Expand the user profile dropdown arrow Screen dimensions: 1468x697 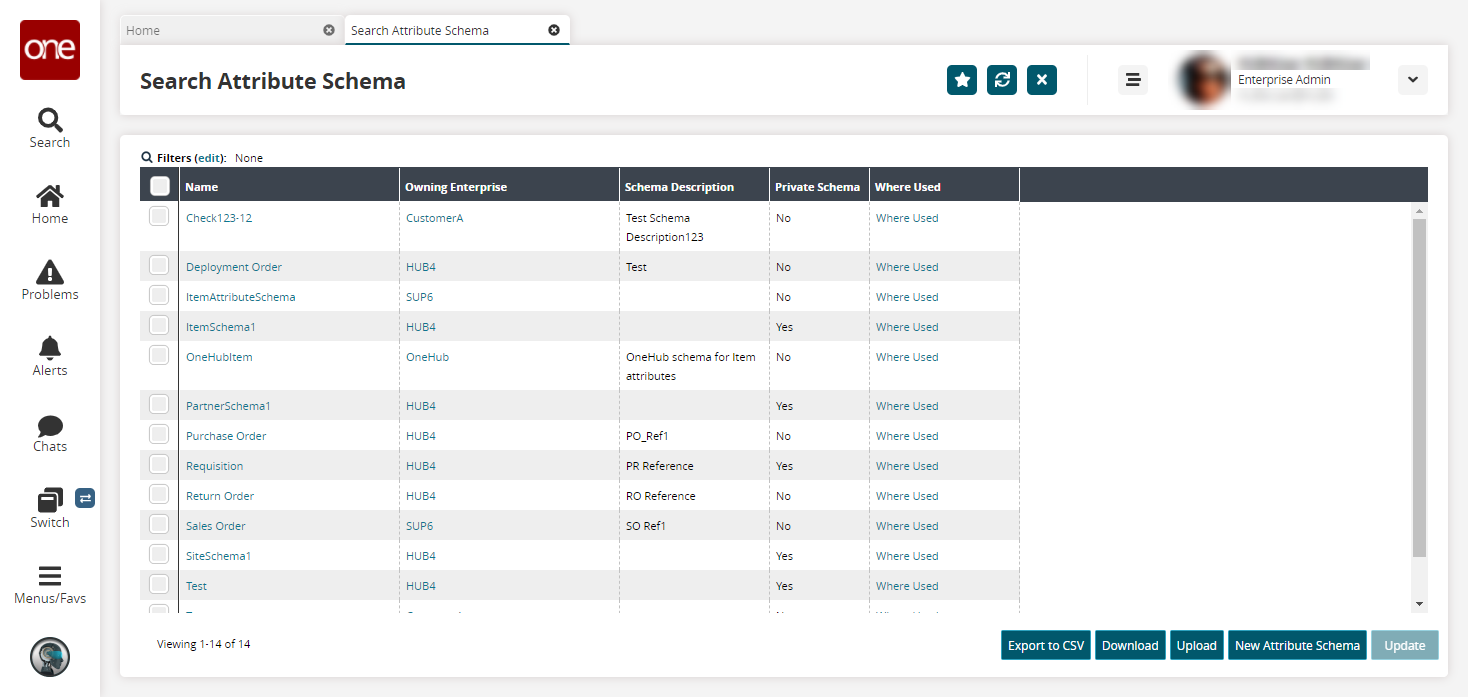1412,80
